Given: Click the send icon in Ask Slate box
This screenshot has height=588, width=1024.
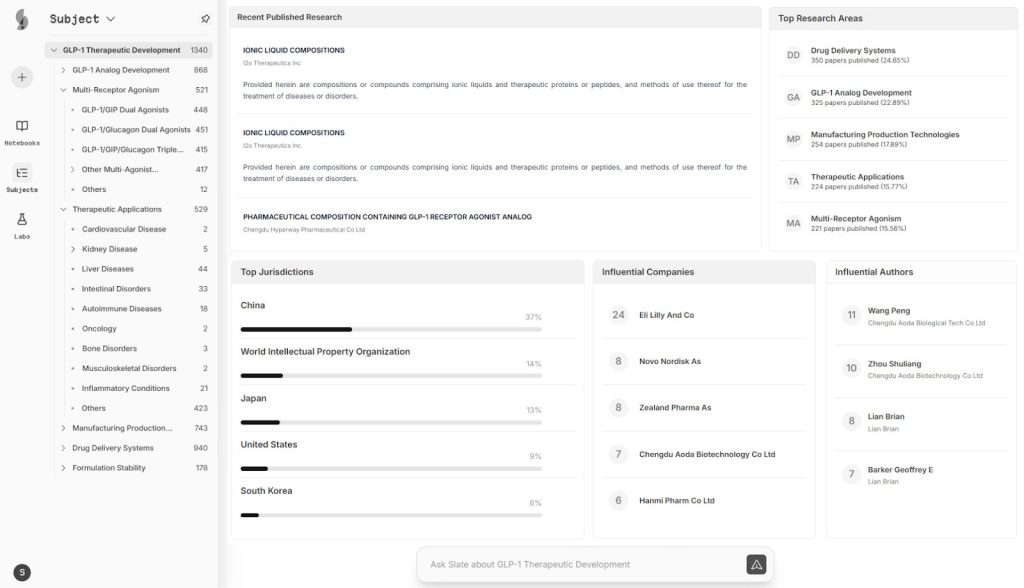Looking at the screenshot, I should tap(756, 564).
